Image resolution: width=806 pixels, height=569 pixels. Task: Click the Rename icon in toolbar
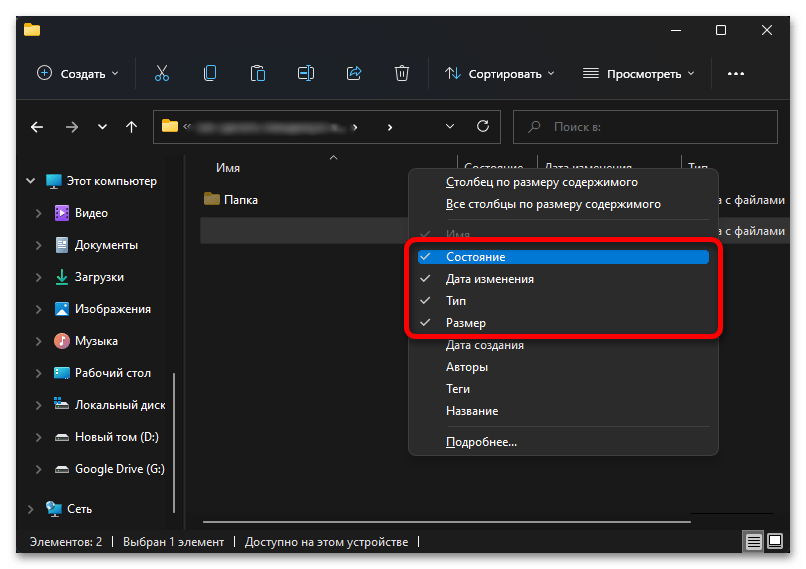(306, 73)
